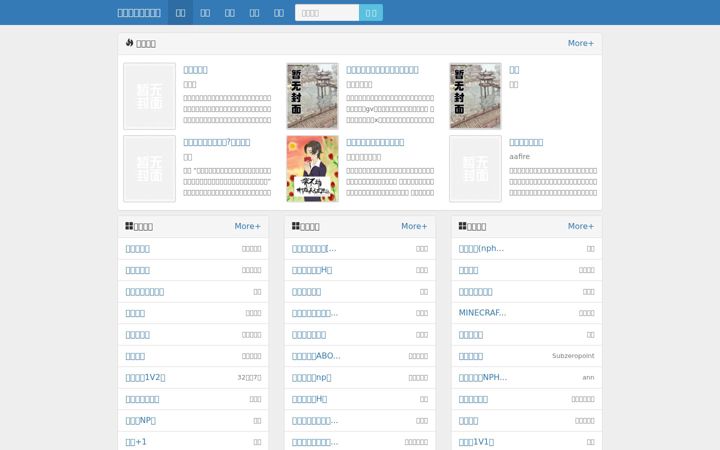This screenshot has width=720, height=450.
Task: Open the list entry ending with +1
Action: [x=136, y=442]
